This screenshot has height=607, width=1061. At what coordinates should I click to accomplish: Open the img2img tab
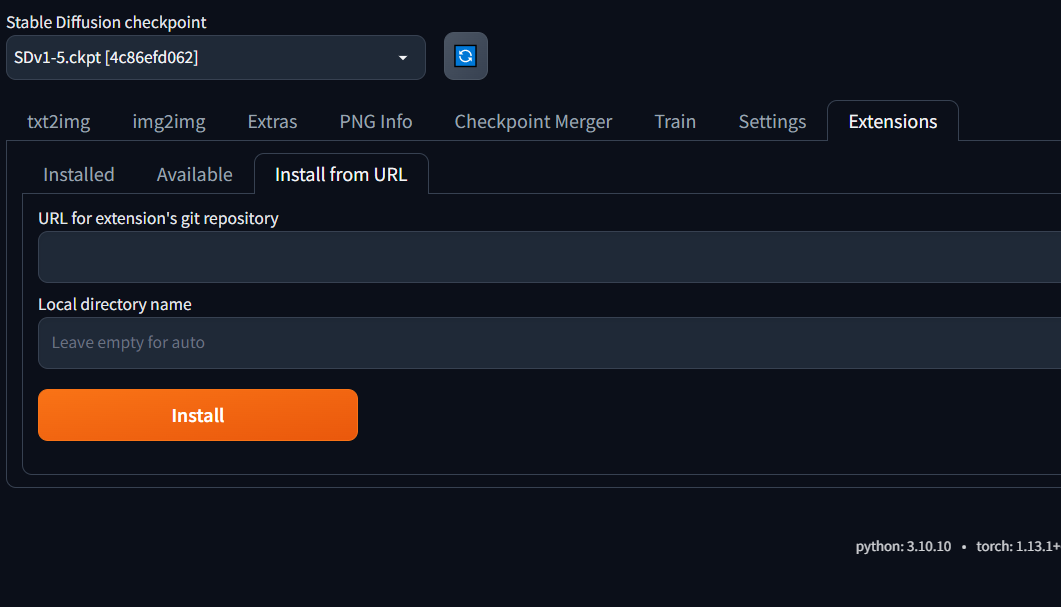(x=169, y=122)
